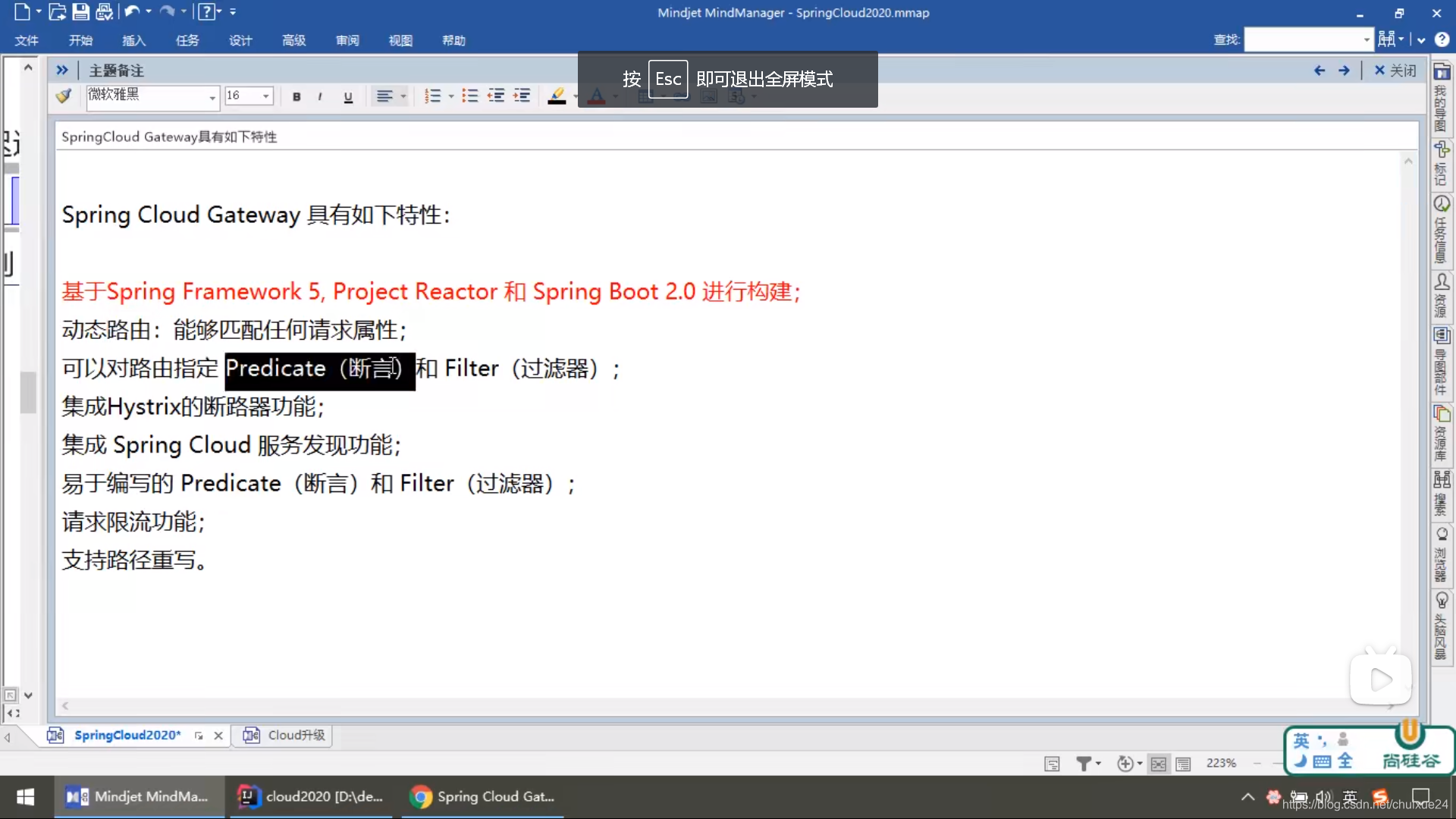1456x819 pixels.
Task: Click the vertical scrollbar in the editor
Action: click(1408, 430)
